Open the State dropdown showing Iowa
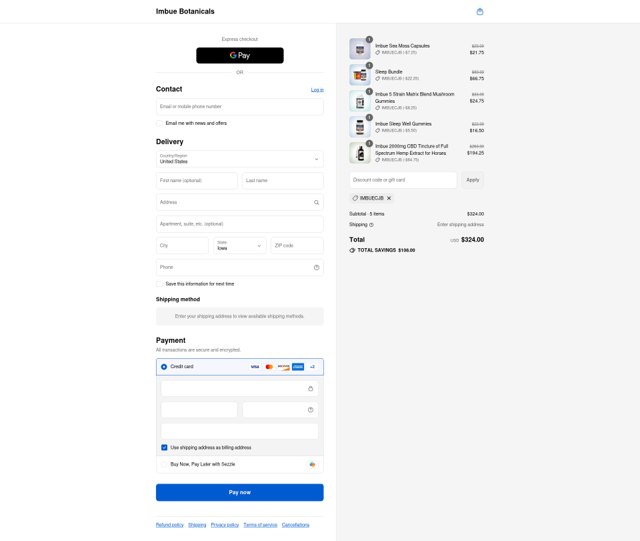640x541 pixels. pos(240,245)
